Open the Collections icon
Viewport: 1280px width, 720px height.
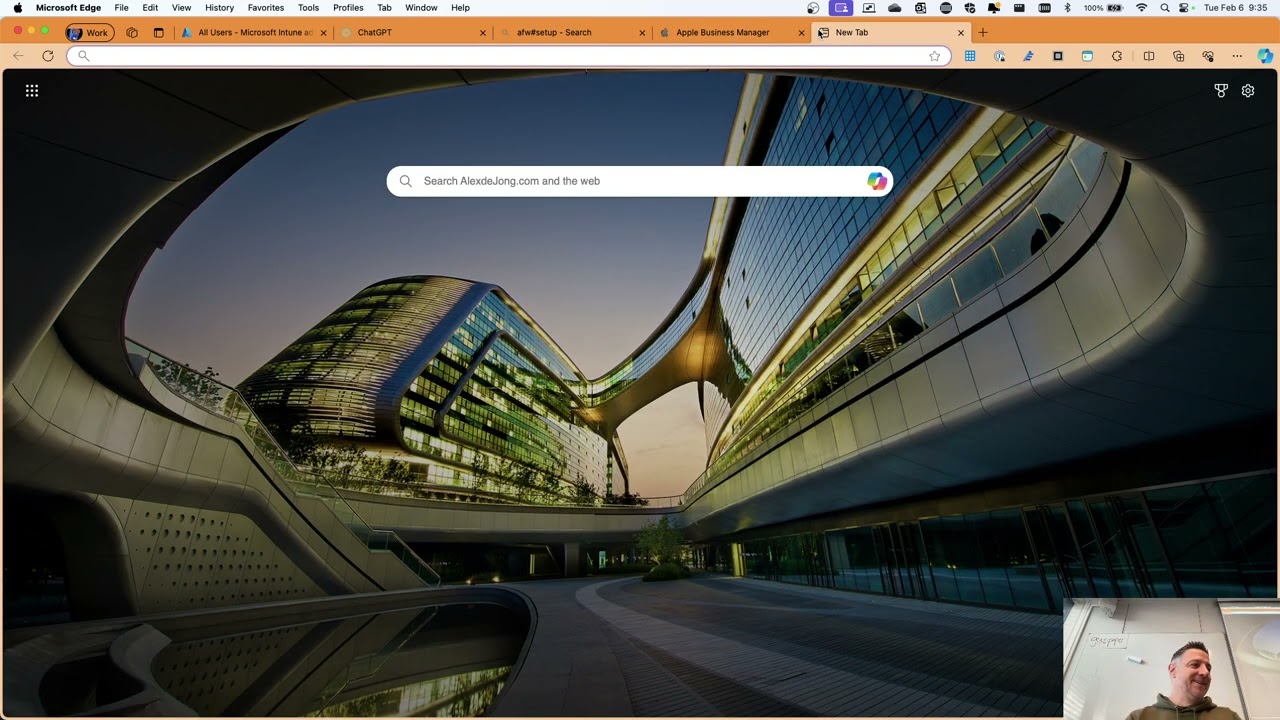(1178, 56)
